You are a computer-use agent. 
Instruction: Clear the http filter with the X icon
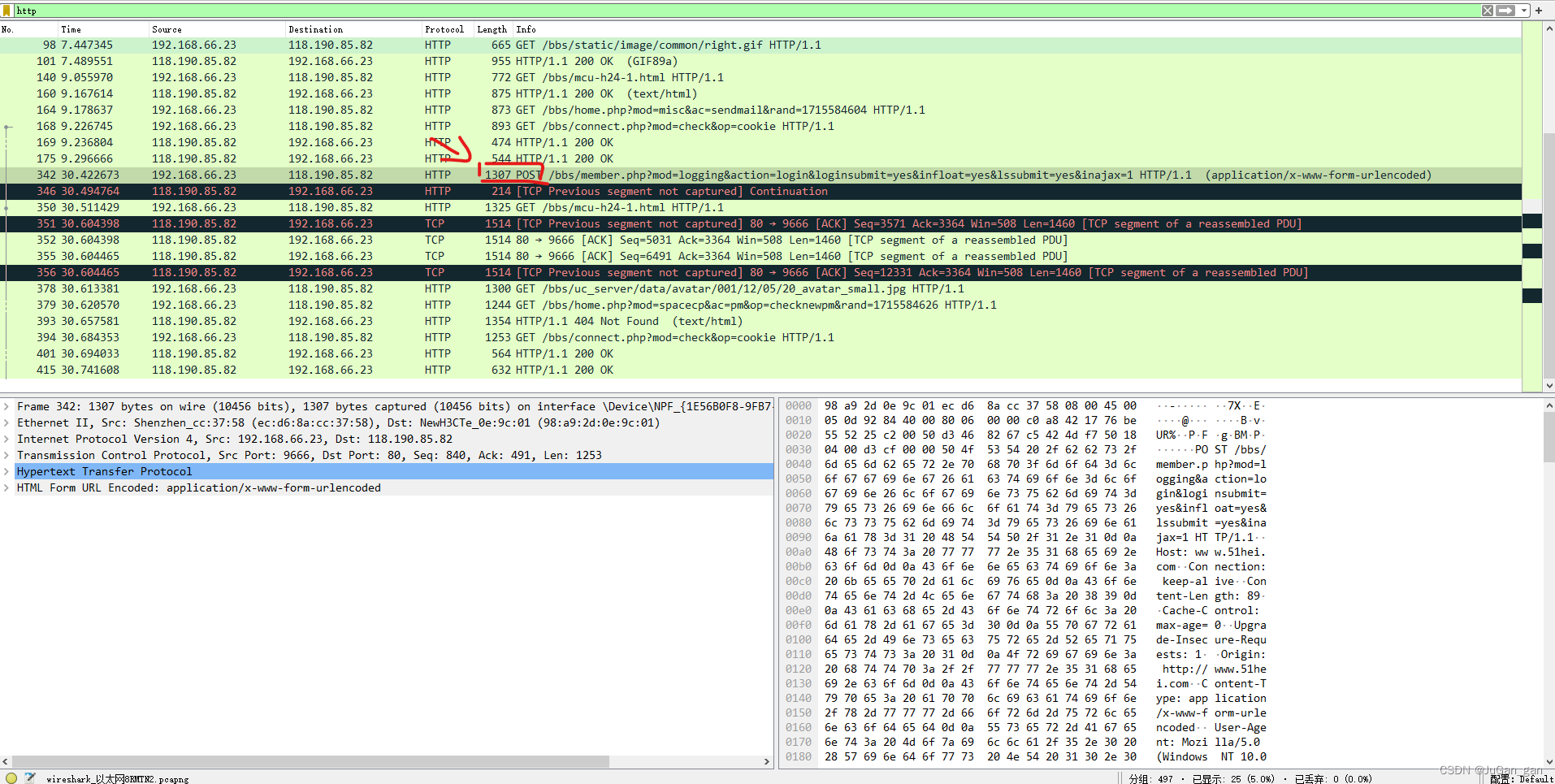(x=1488, y=11)
